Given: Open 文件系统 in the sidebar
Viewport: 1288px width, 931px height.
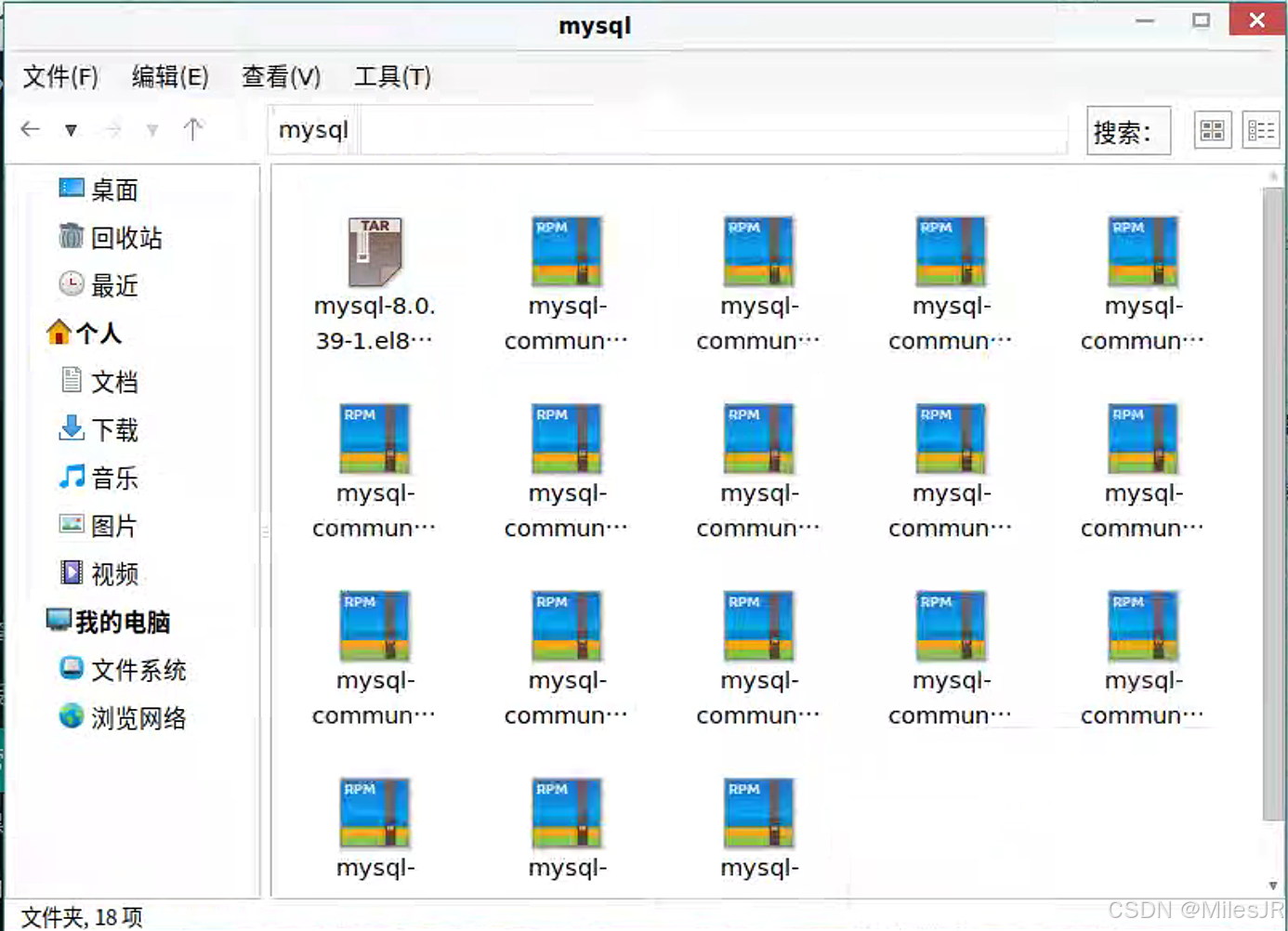Looking at the screenshot, I should [123, 670].
